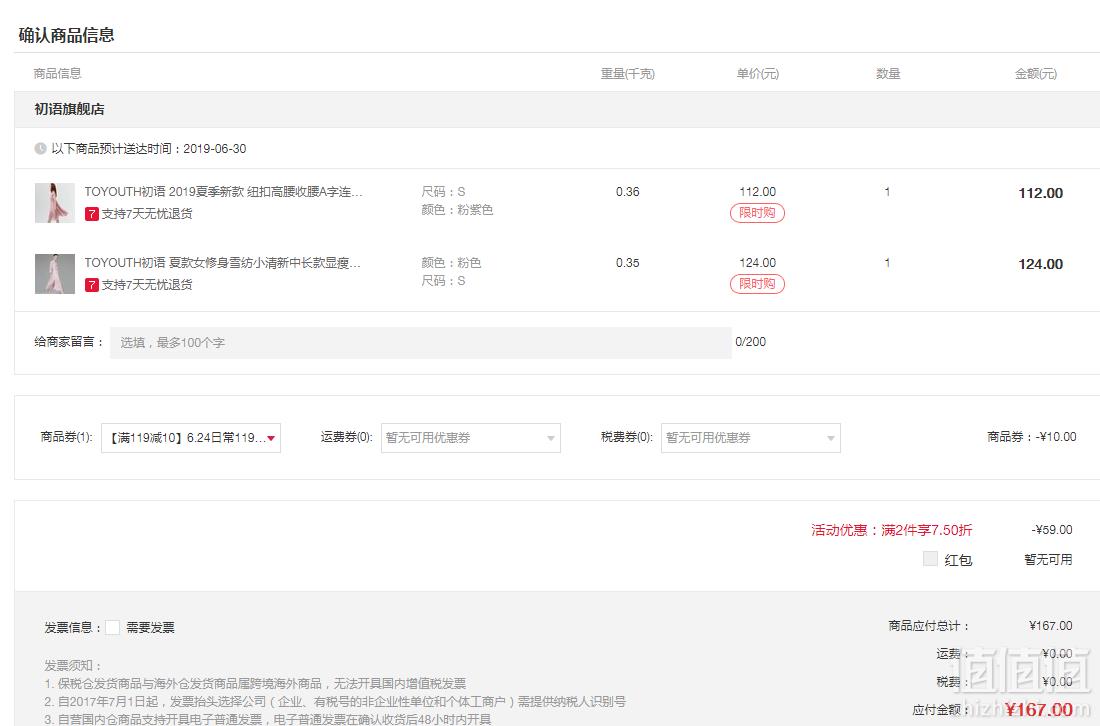Click the weight value 0.35
The height and width of the screenshot is (726, 1100).
click(627, 262)
